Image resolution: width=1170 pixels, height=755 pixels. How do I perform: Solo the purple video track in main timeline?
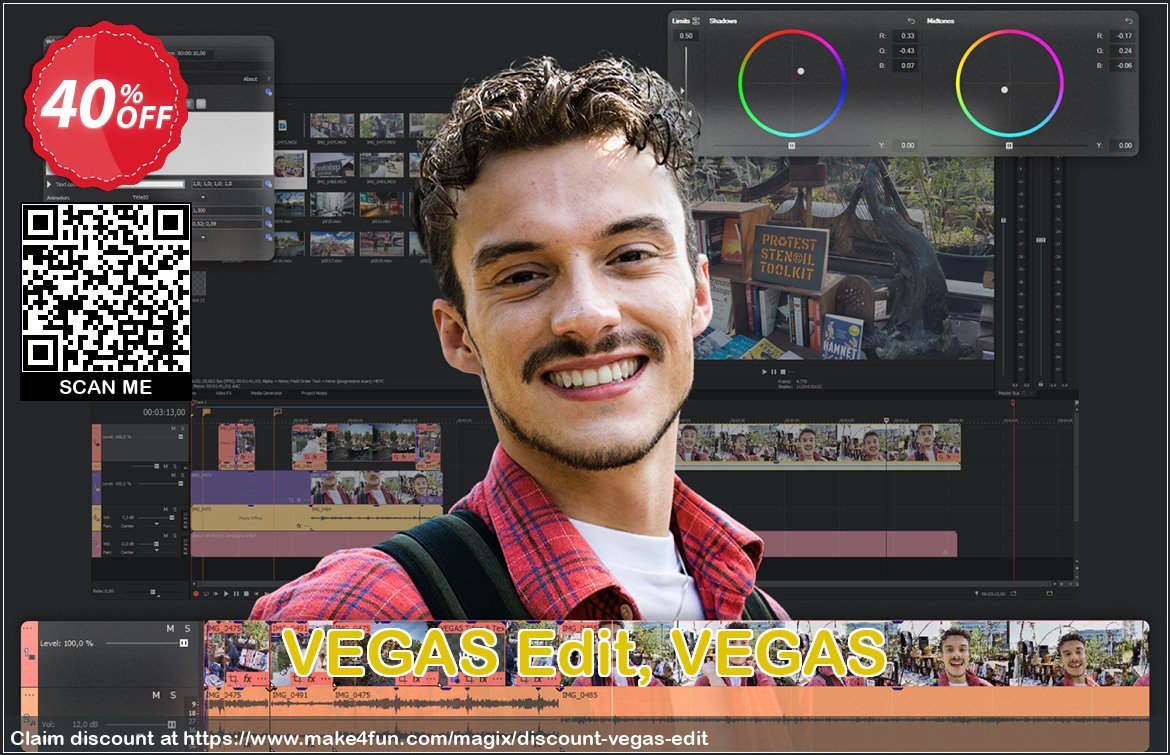click(182, 475)
